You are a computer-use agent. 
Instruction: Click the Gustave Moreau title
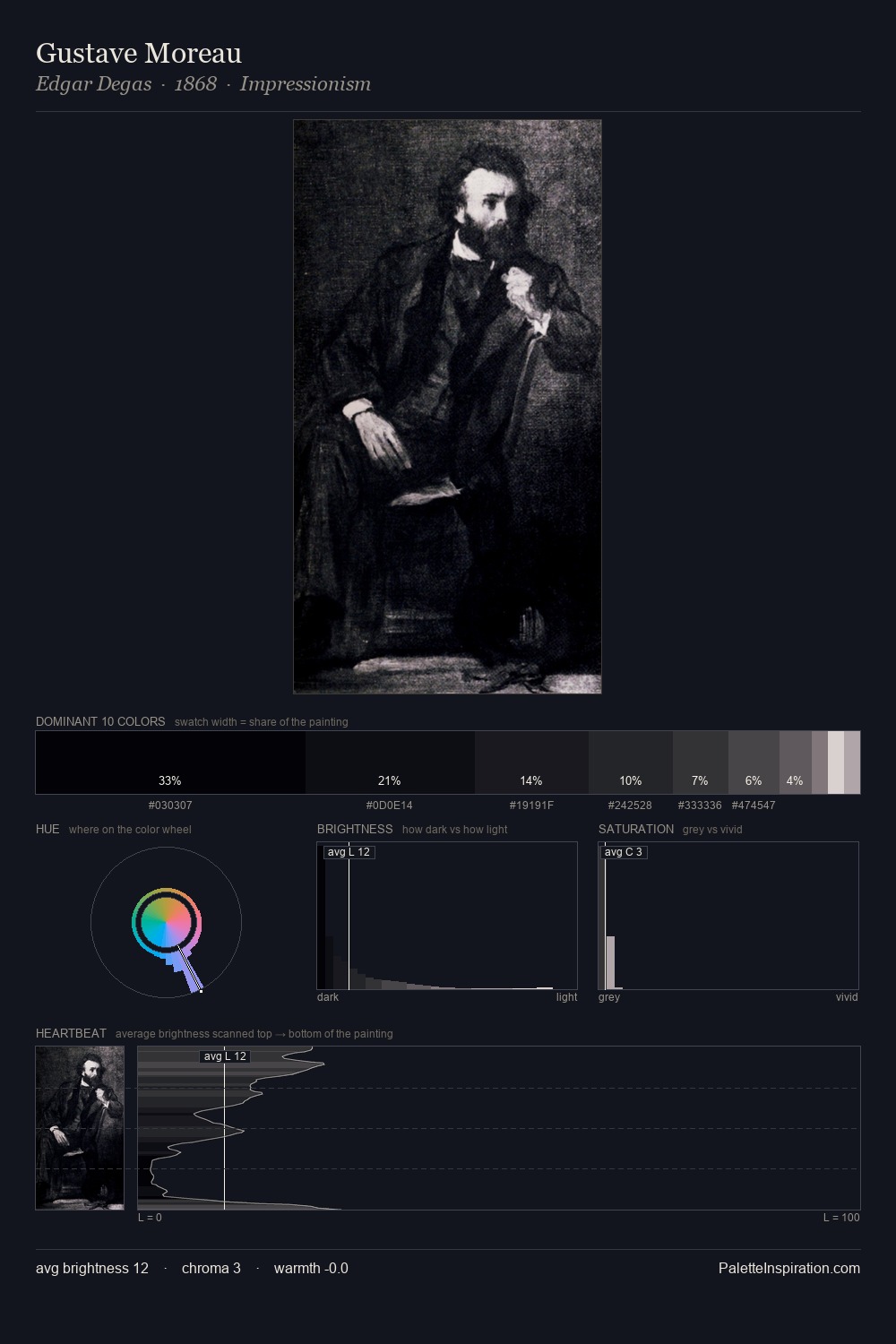(x=139, y=54)
